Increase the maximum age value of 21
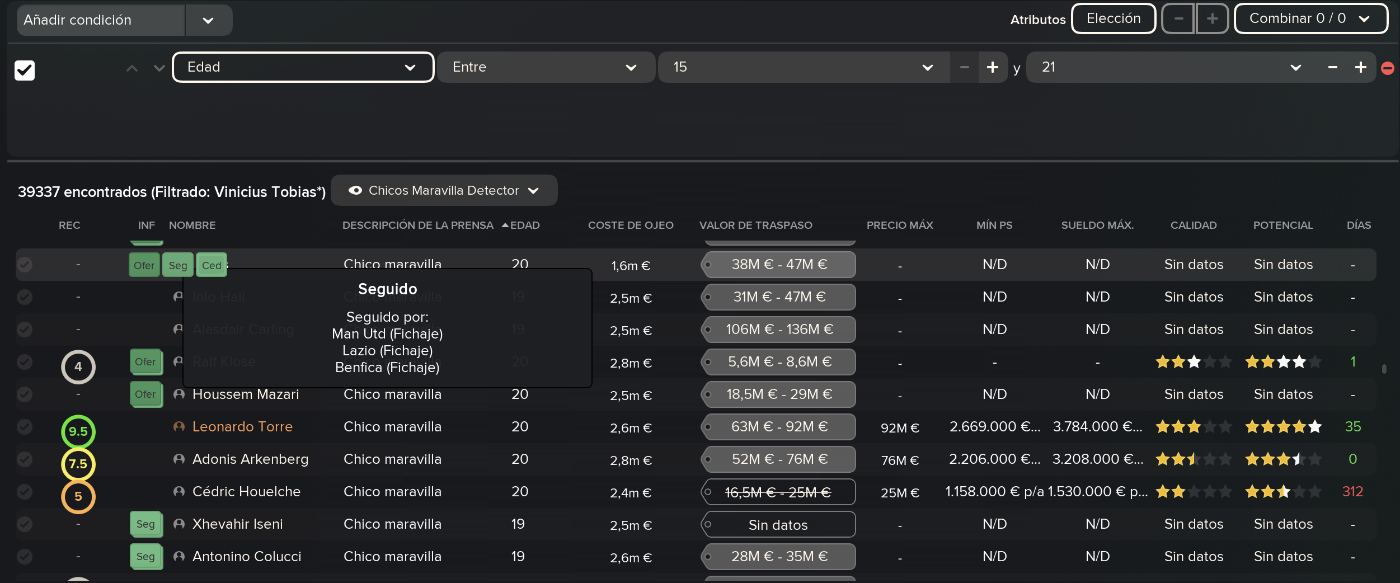Screen dimensions: 1400x583 (1360, 67)
